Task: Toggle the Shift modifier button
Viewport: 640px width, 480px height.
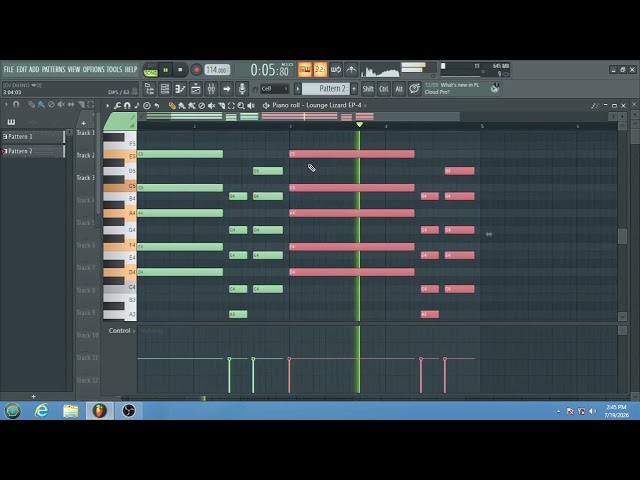Action: coord(368,89)
